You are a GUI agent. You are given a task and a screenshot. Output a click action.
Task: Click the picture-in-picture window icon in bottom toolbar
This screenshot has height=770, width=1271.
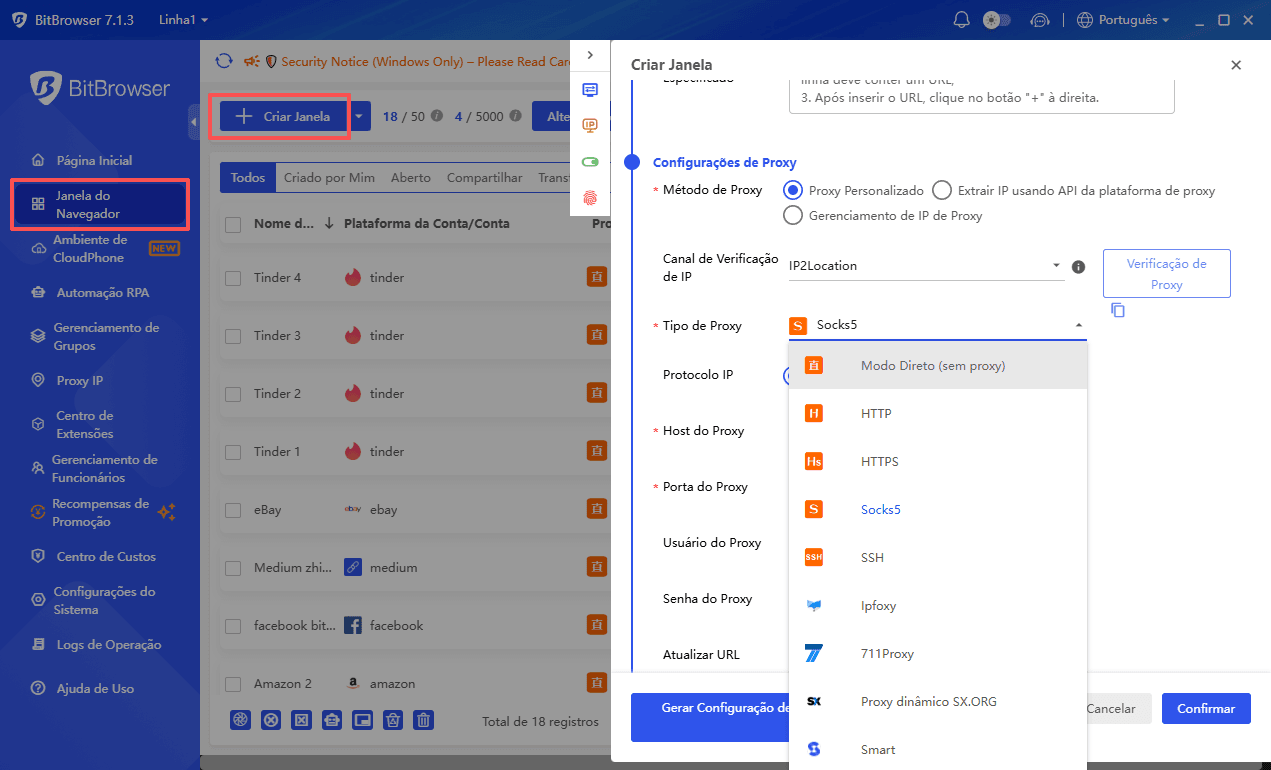coord(362,720)
